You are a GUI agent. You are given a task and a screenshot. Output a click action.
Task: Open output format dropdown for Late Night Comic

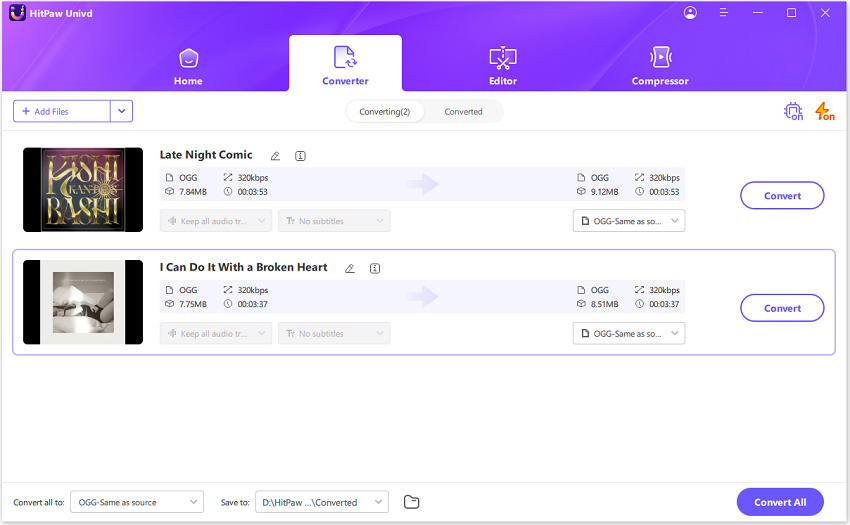629,221
